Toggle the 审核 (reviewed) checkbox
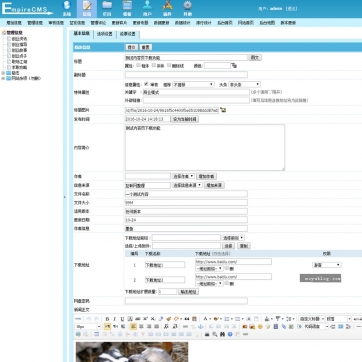Image resolution: width=362 pixels, height=362 pixels. pos(146,84)
